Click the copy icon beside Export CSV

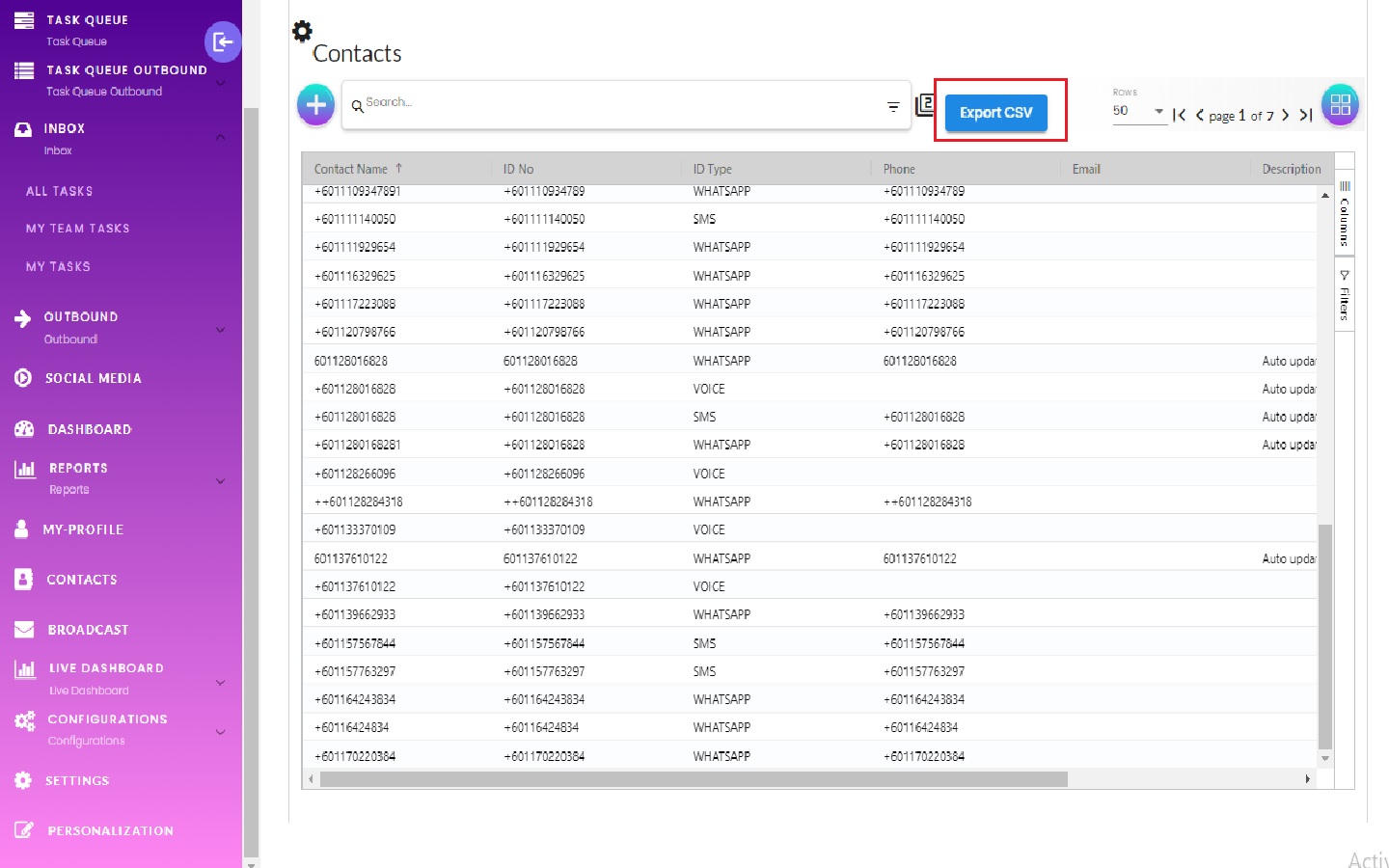(924, 105)
